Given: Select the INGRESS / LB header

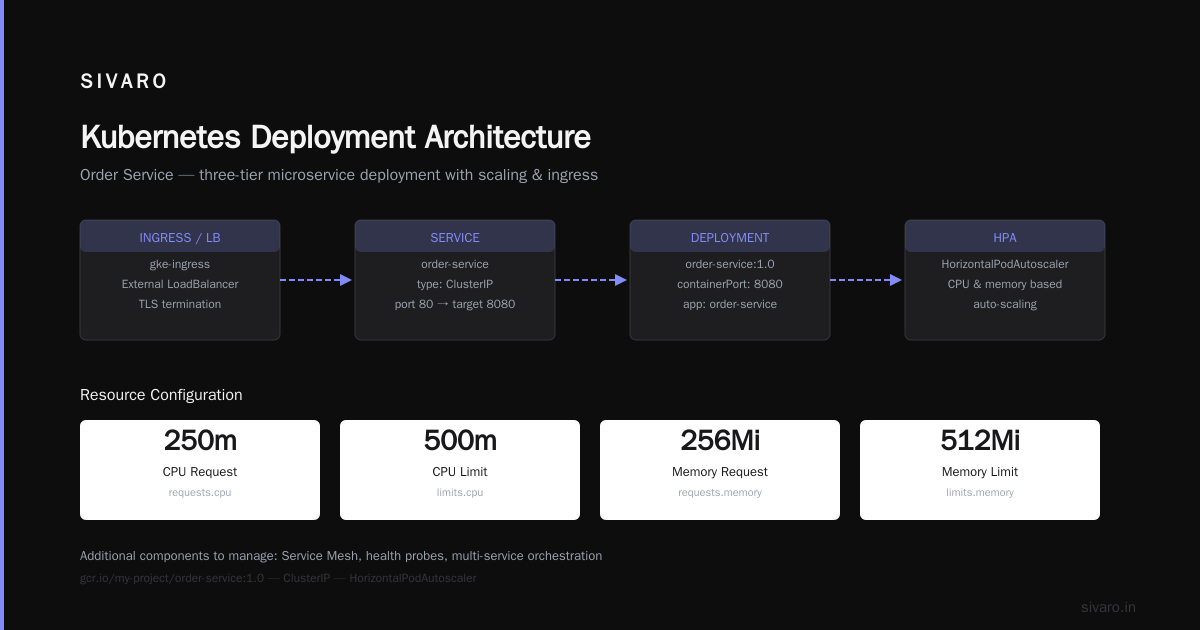Looking at the screenshot, I should pos(180,237).
